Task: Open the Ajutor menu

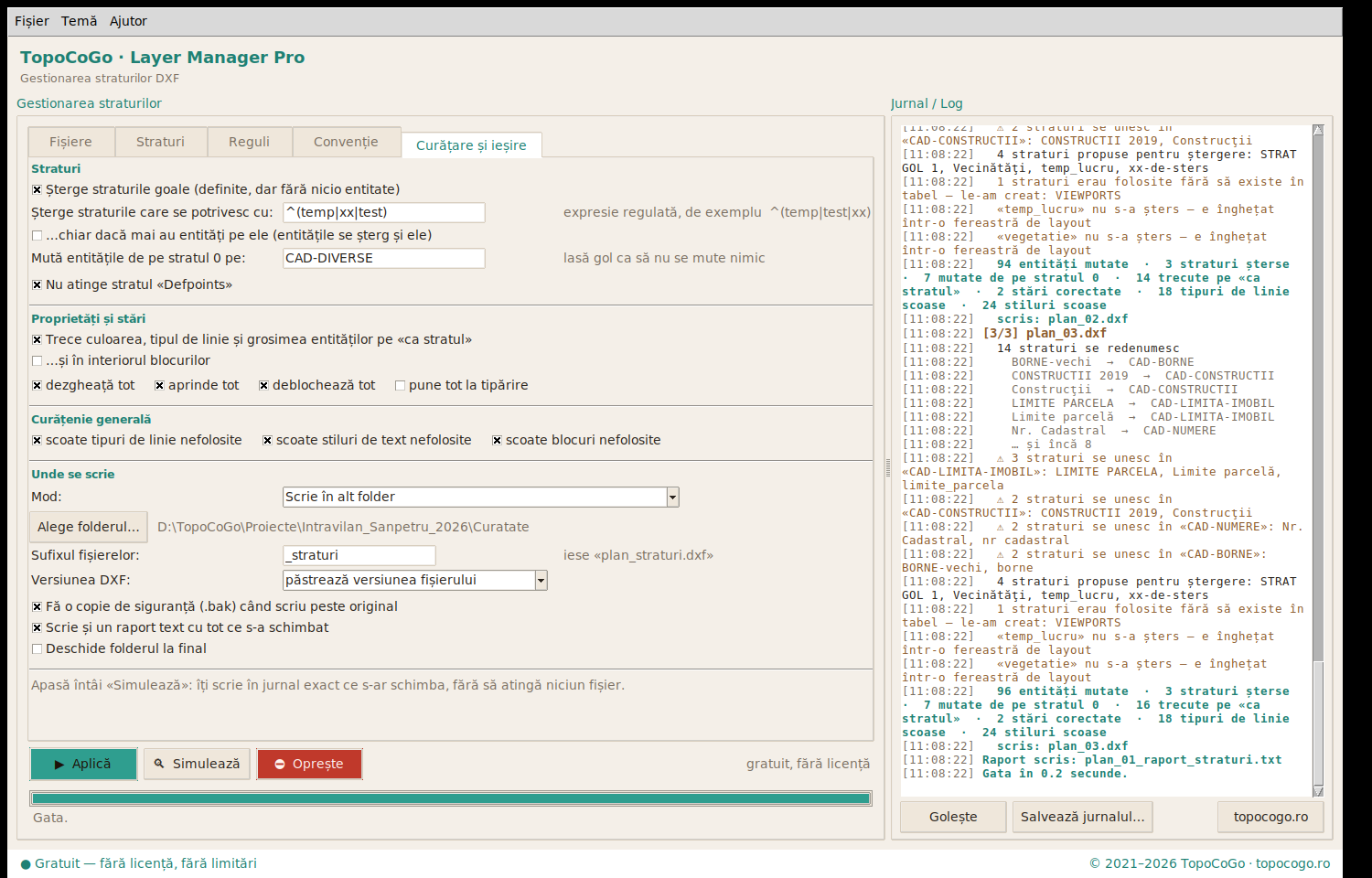Action: tap(128, 21)
